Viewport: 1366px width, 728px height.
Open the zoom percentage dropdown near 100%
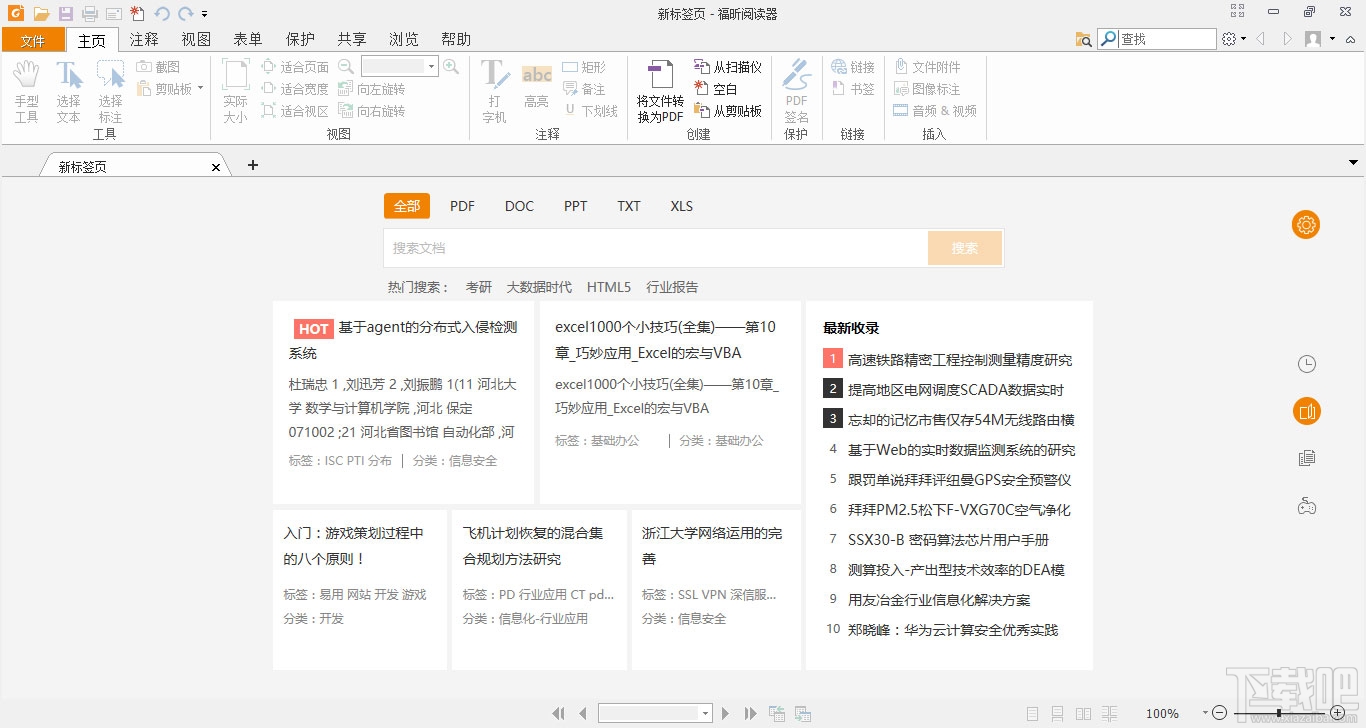coord(1207,713)
